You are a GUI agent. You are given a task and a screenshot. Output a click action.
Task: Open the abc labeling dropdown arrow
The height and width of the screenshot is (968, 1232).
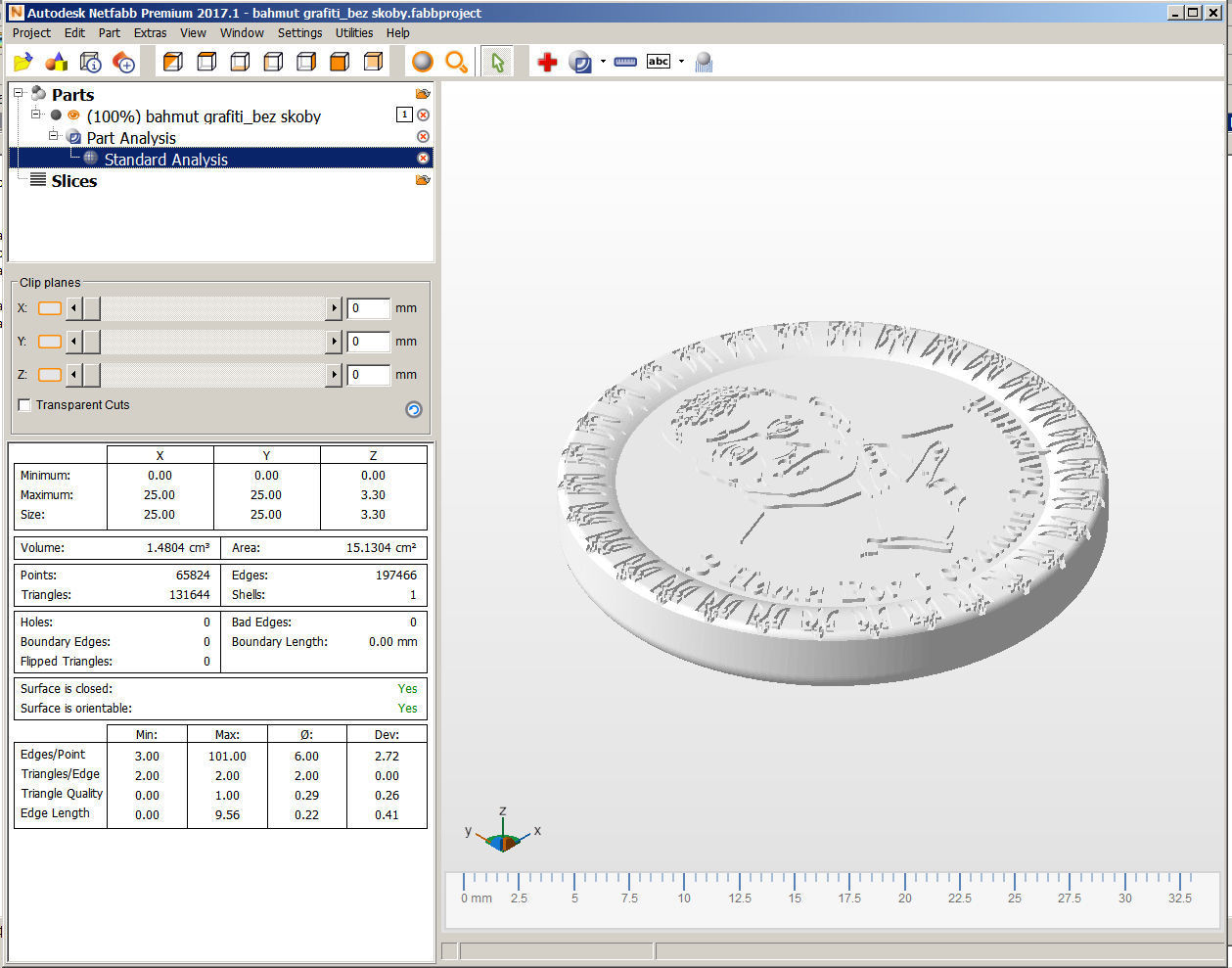[x=681, y=62]
